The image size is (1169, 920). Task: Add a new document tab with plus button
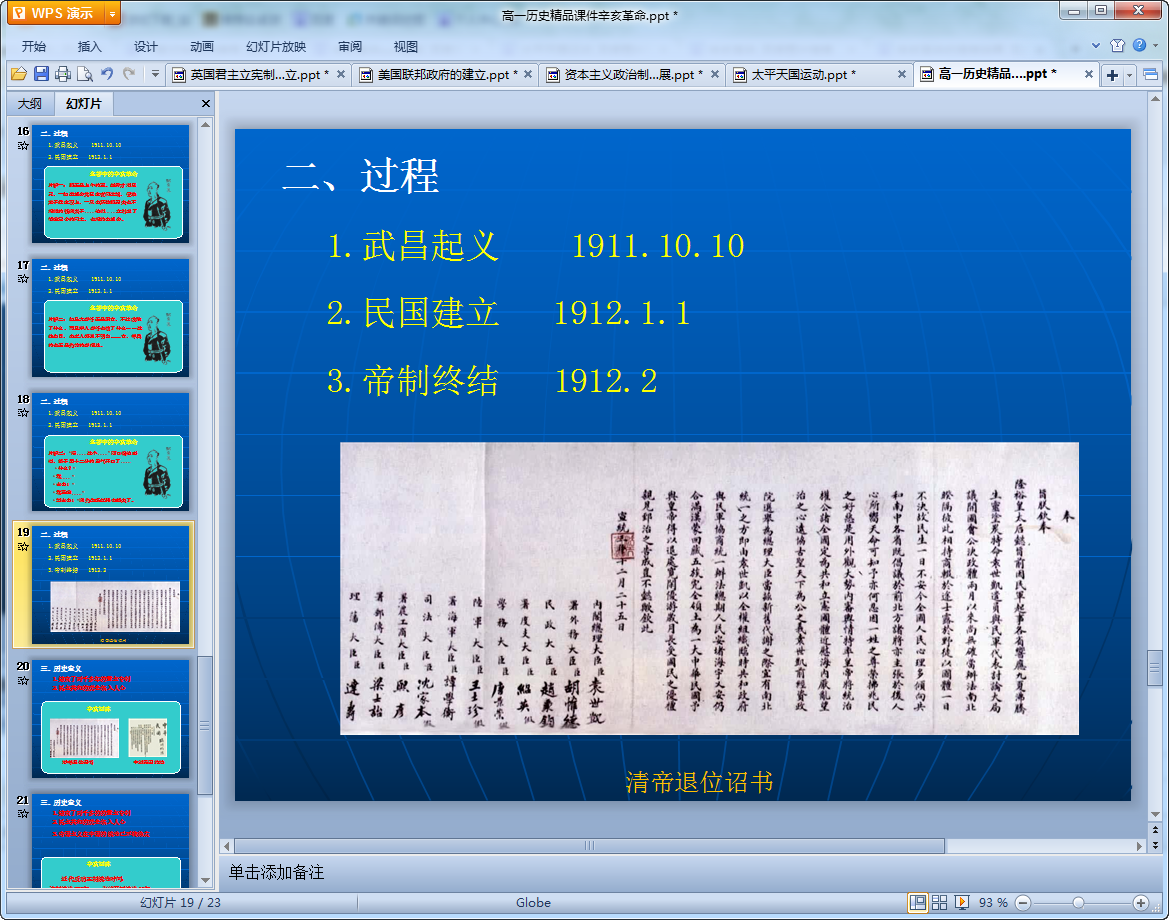1112,75
